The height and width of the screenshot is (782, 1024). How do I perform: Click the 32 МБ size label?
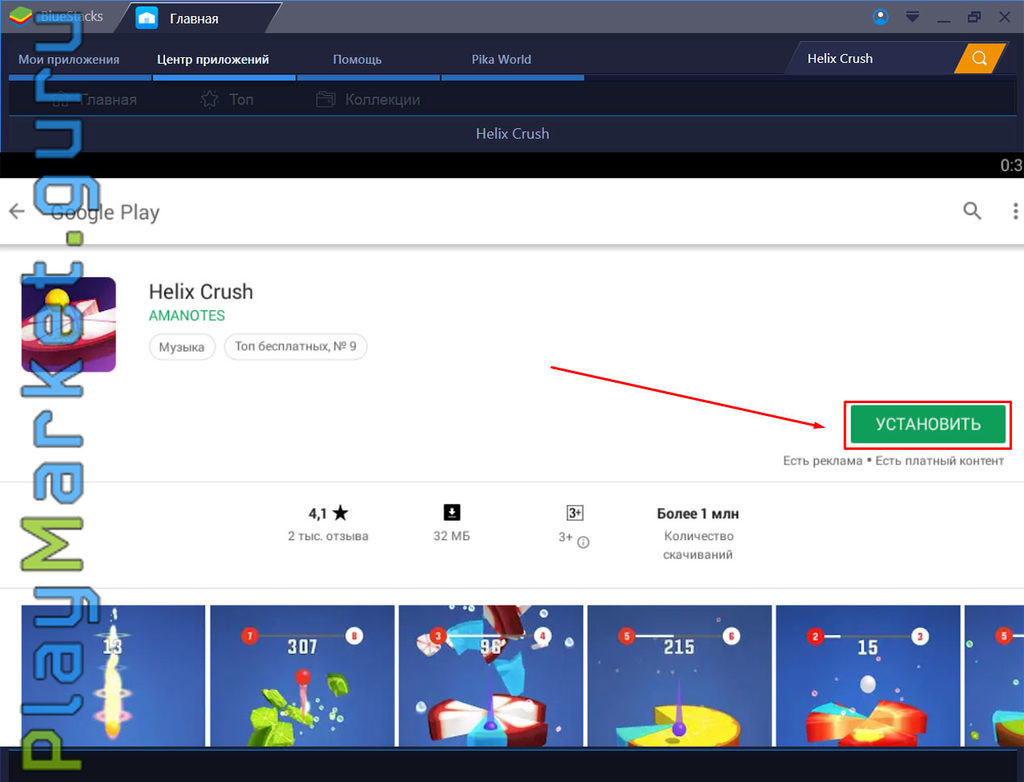click(x=451, y=536)
